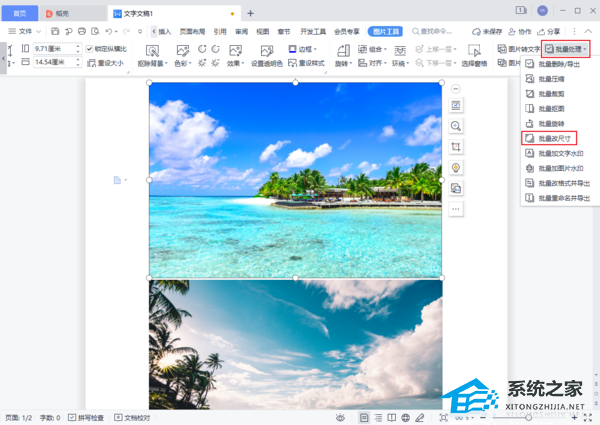This screenshot has height=425, width=600.
Task: Toggle 拼写检查 spell check in status bar
Action: [86, 418]
